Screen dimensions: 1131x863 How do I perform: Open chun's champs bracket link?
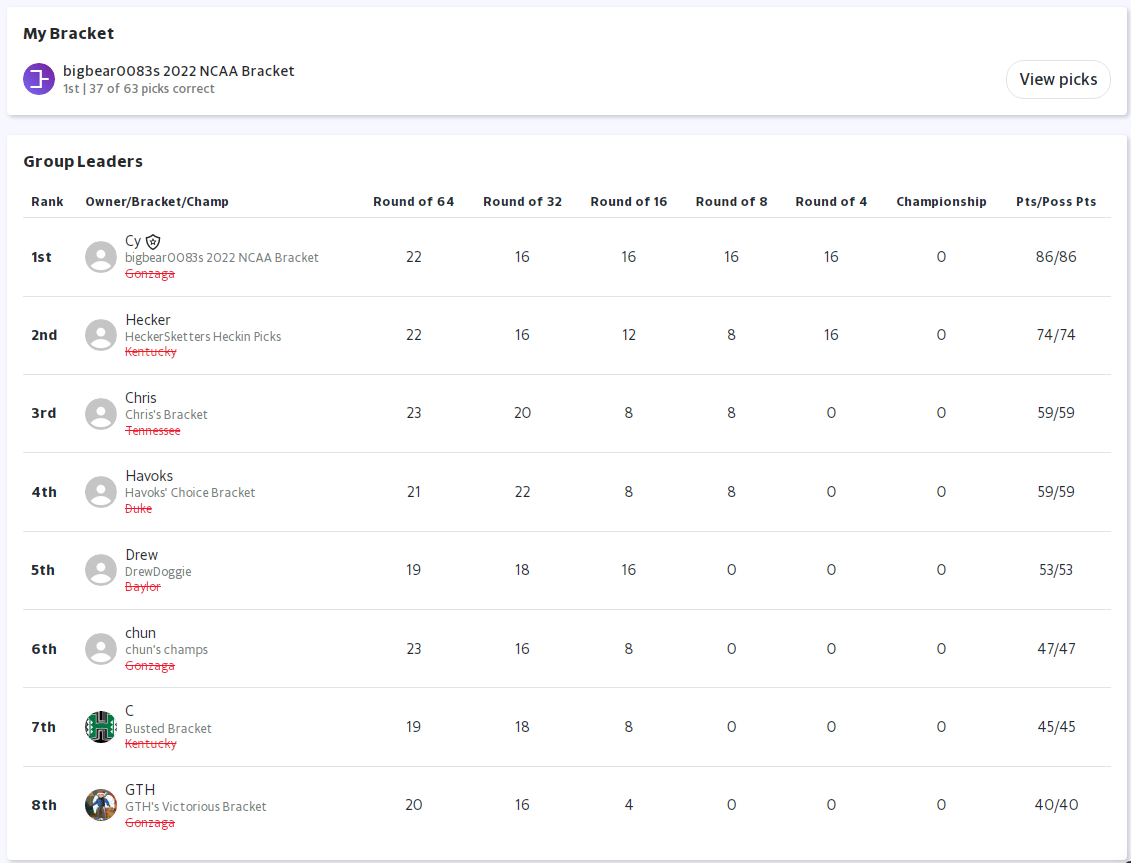tap(166, 649)
